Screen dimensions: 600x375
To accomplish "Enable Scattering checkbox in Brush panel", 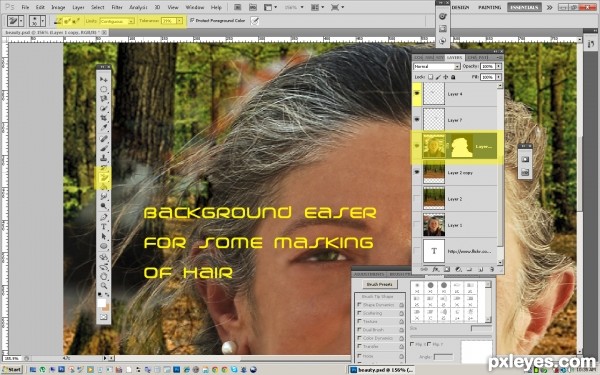I will tap(359, 313).
